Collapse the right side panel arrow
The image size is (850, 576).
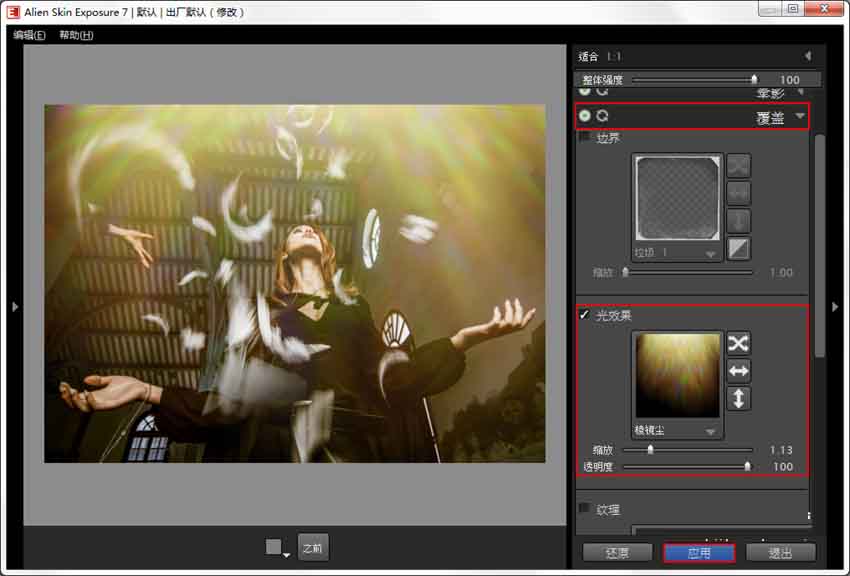click(835, 307)
